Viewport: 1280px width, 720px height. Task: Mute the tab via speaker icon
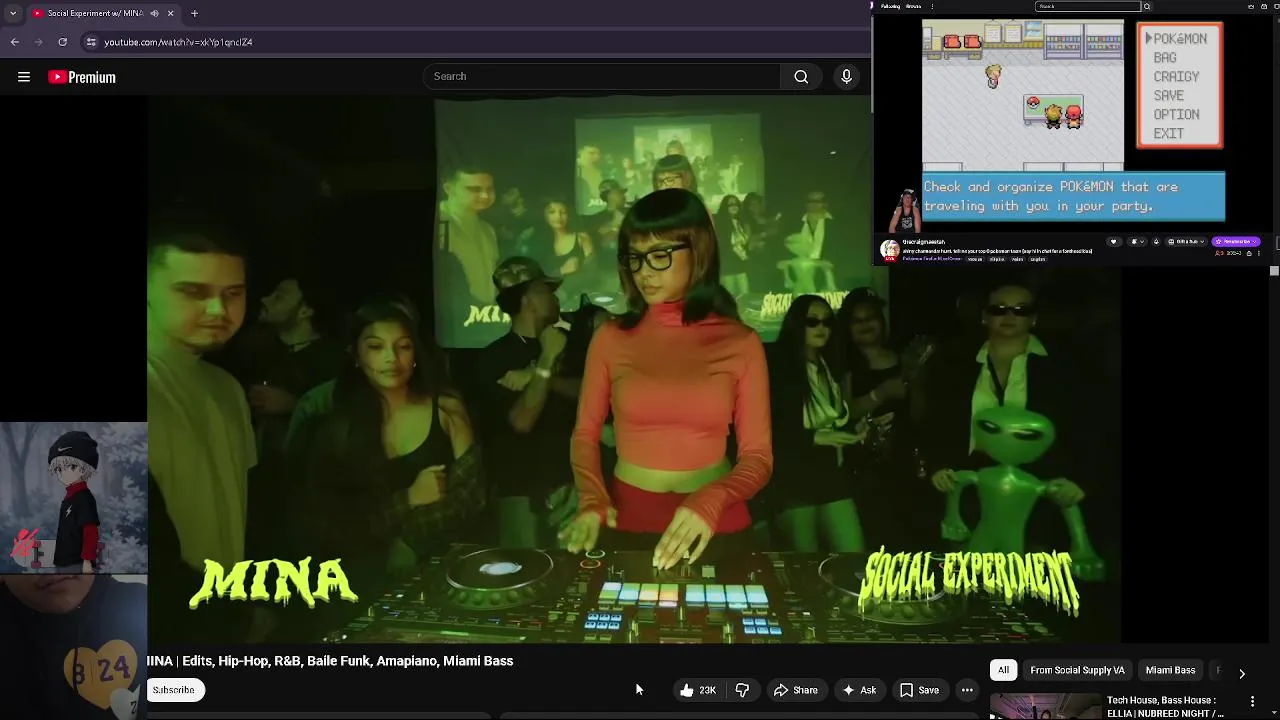click(154, 13)
